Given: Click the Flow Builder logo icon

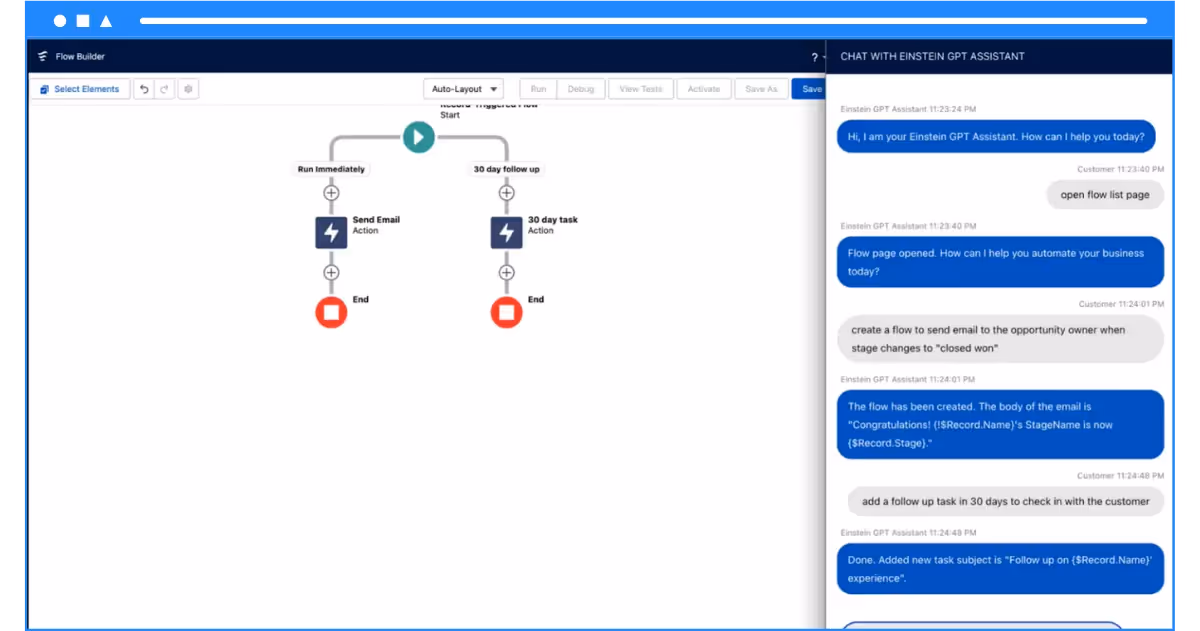Looking at the screenshot, I should tap(42, 57).
